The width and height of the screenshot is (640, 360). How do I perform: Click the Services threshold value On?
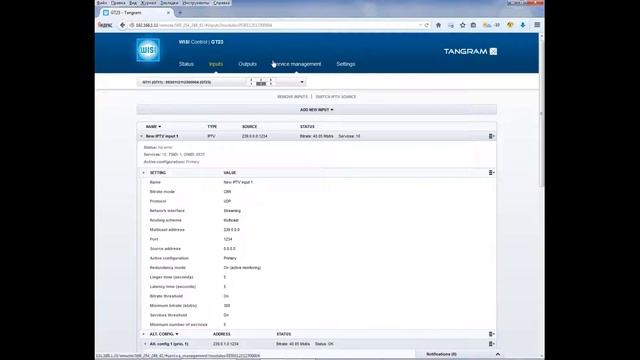coord(226,315)
